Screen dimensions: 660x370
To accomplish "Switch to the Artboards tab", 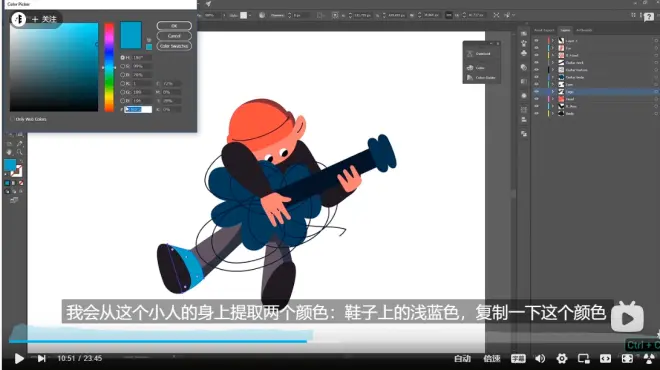I will click(x=584, y=30).
